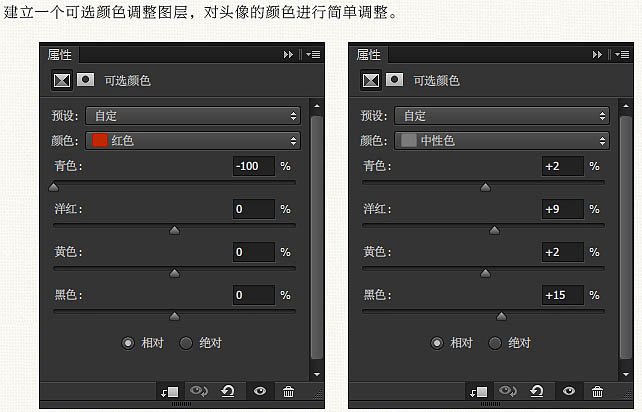This screenshot has height=412, width=642.
Task: Click the mask icon in the red (红色) panel
Action: click(x=87, y=79)
